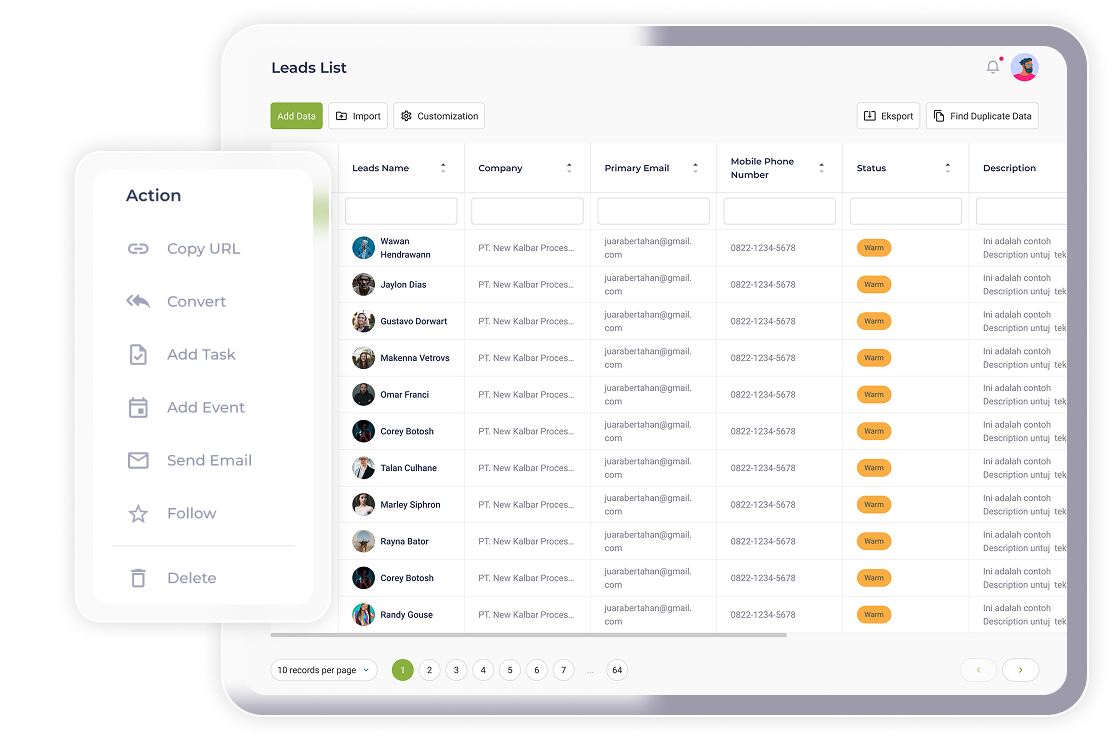Image resolution: width=1113 pixels, height=741 pixels.
Task: Click the Send Email envelope icon
Action: 138,461
